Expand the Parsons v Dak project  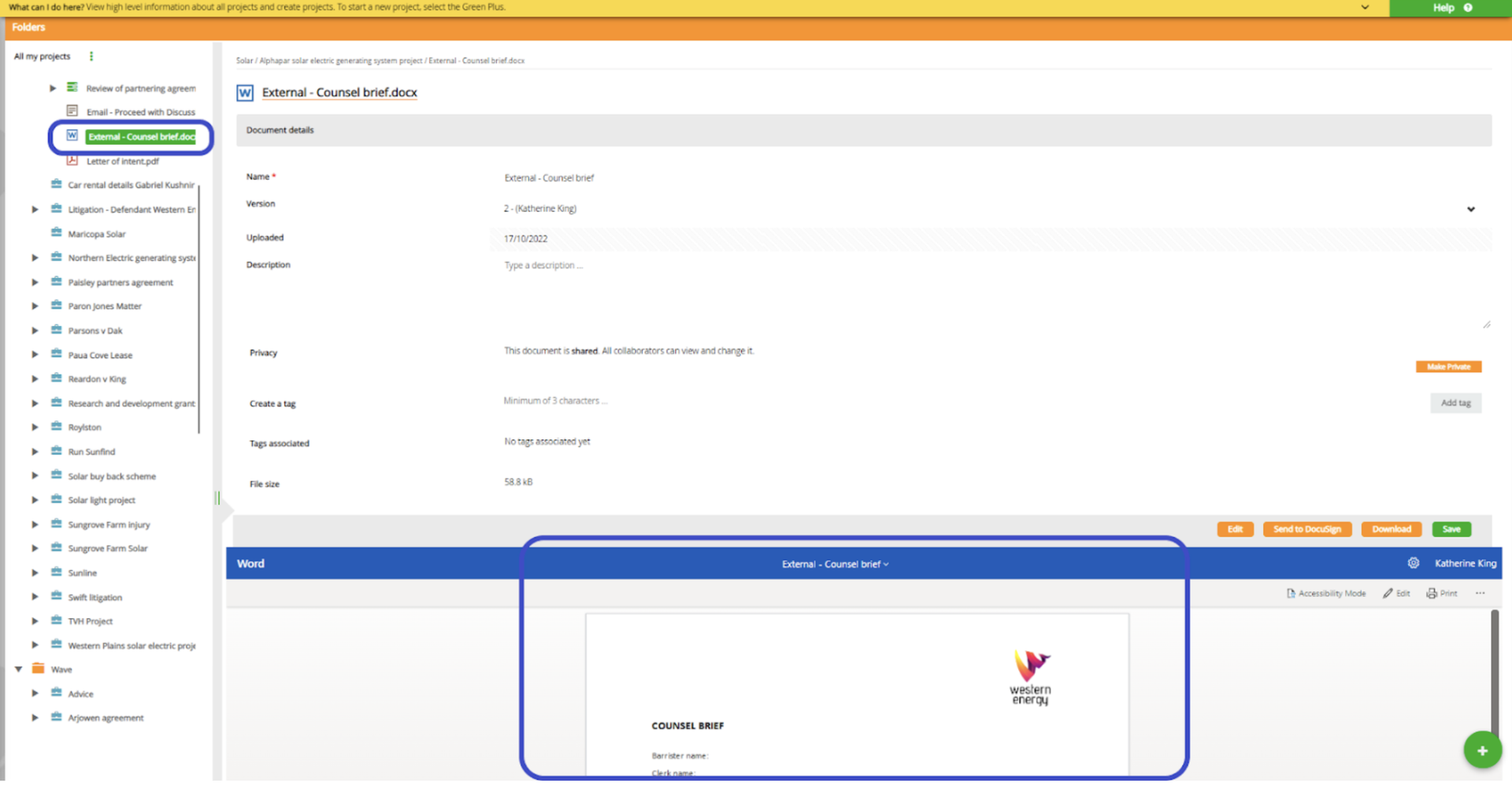[35, 331]
